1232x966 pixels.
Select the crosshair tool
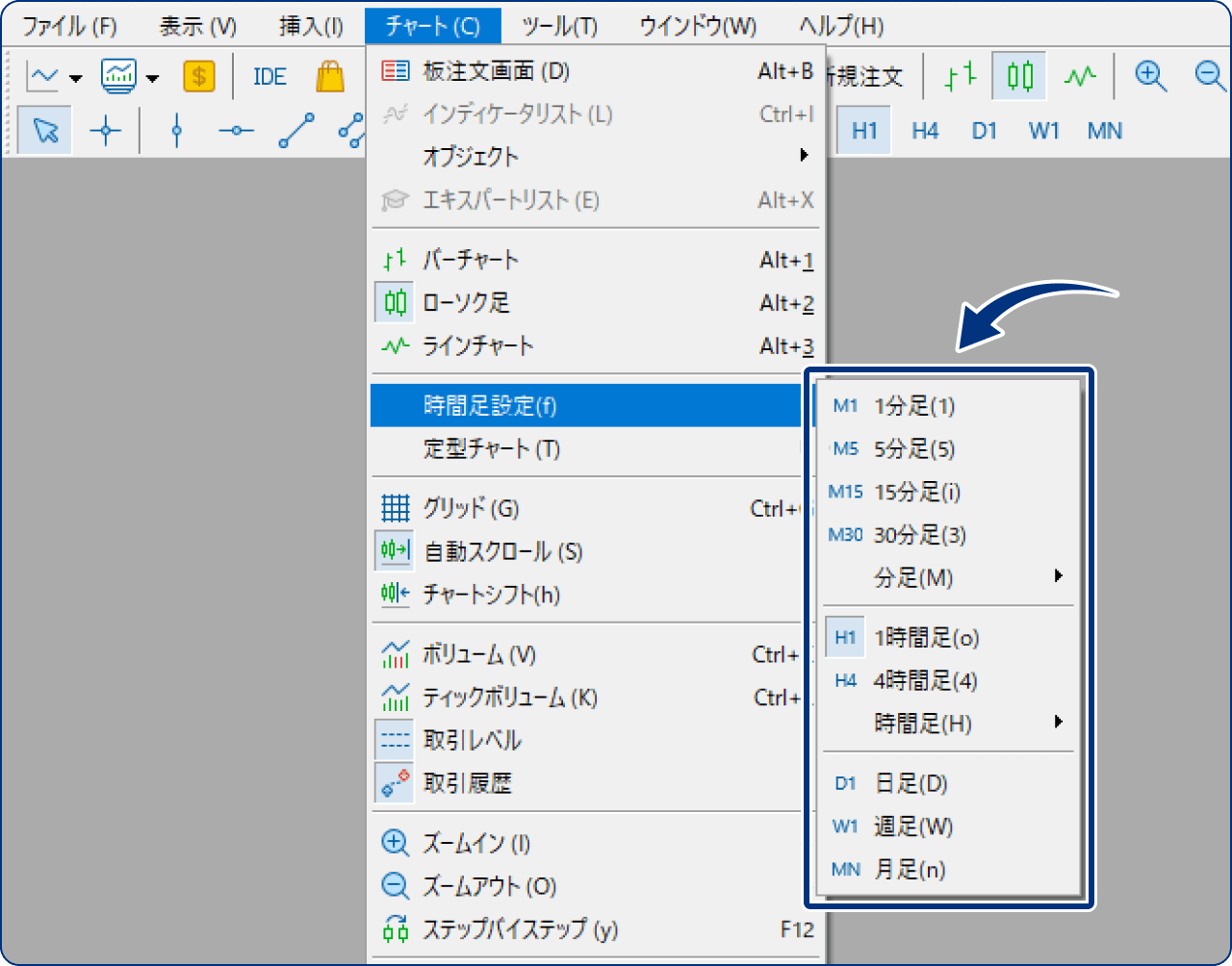[x=106, y=130]
